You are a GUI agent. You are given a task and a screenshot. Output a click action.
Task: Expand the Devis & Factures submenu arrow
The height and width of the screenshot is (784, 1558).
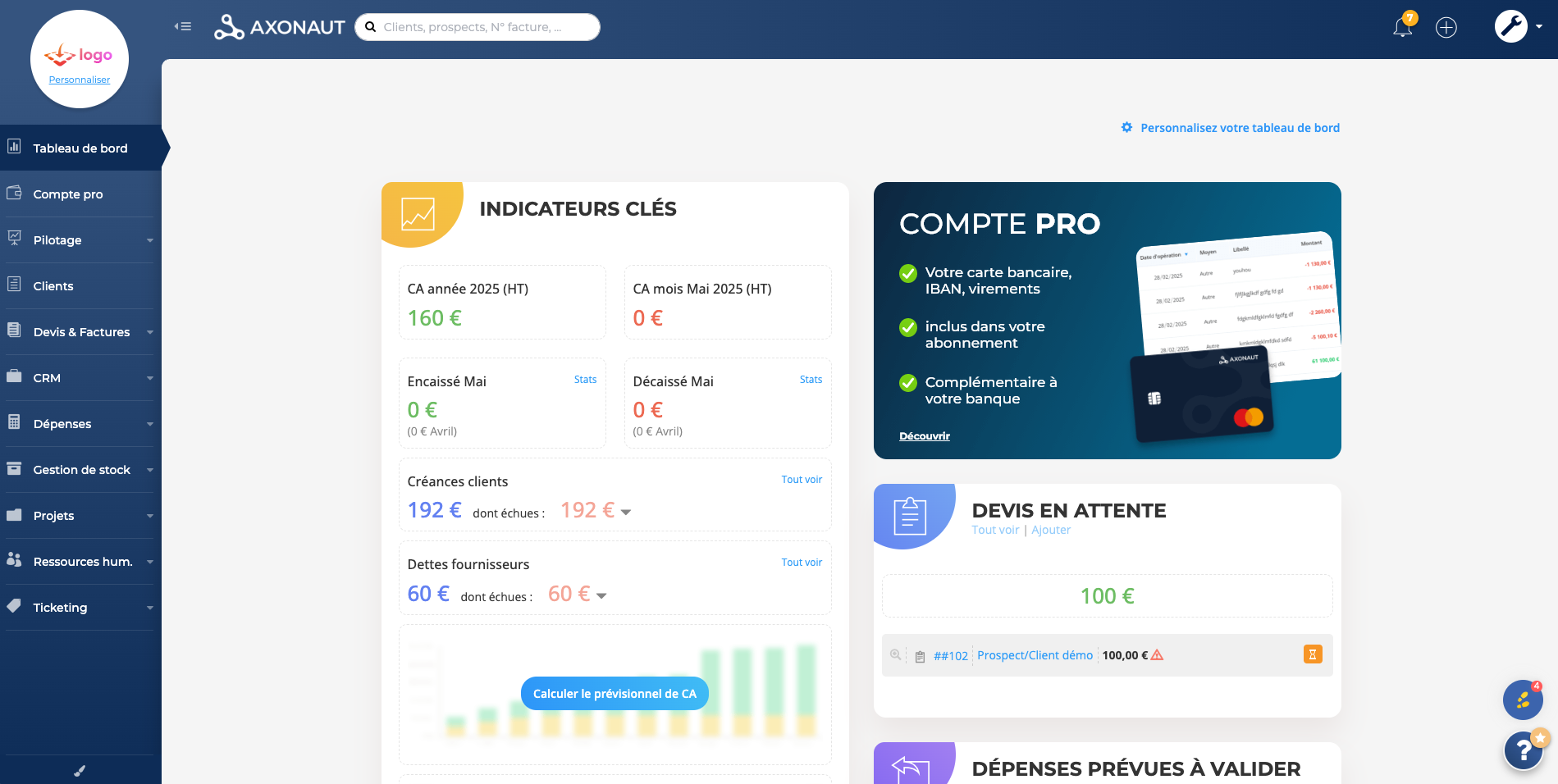pyautogui.click(x=150, y=332)
